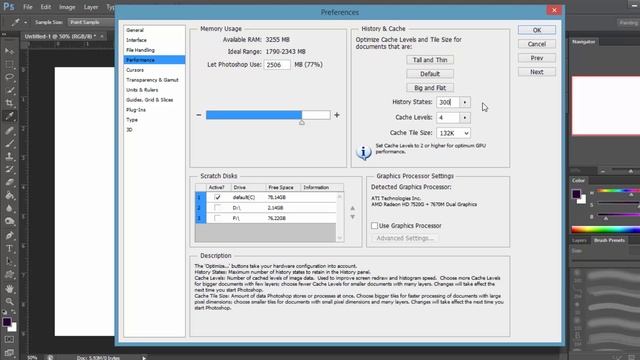Click OK to confirm preferences
Viewport: 640px width, 360px height.
tap(537, 30)
